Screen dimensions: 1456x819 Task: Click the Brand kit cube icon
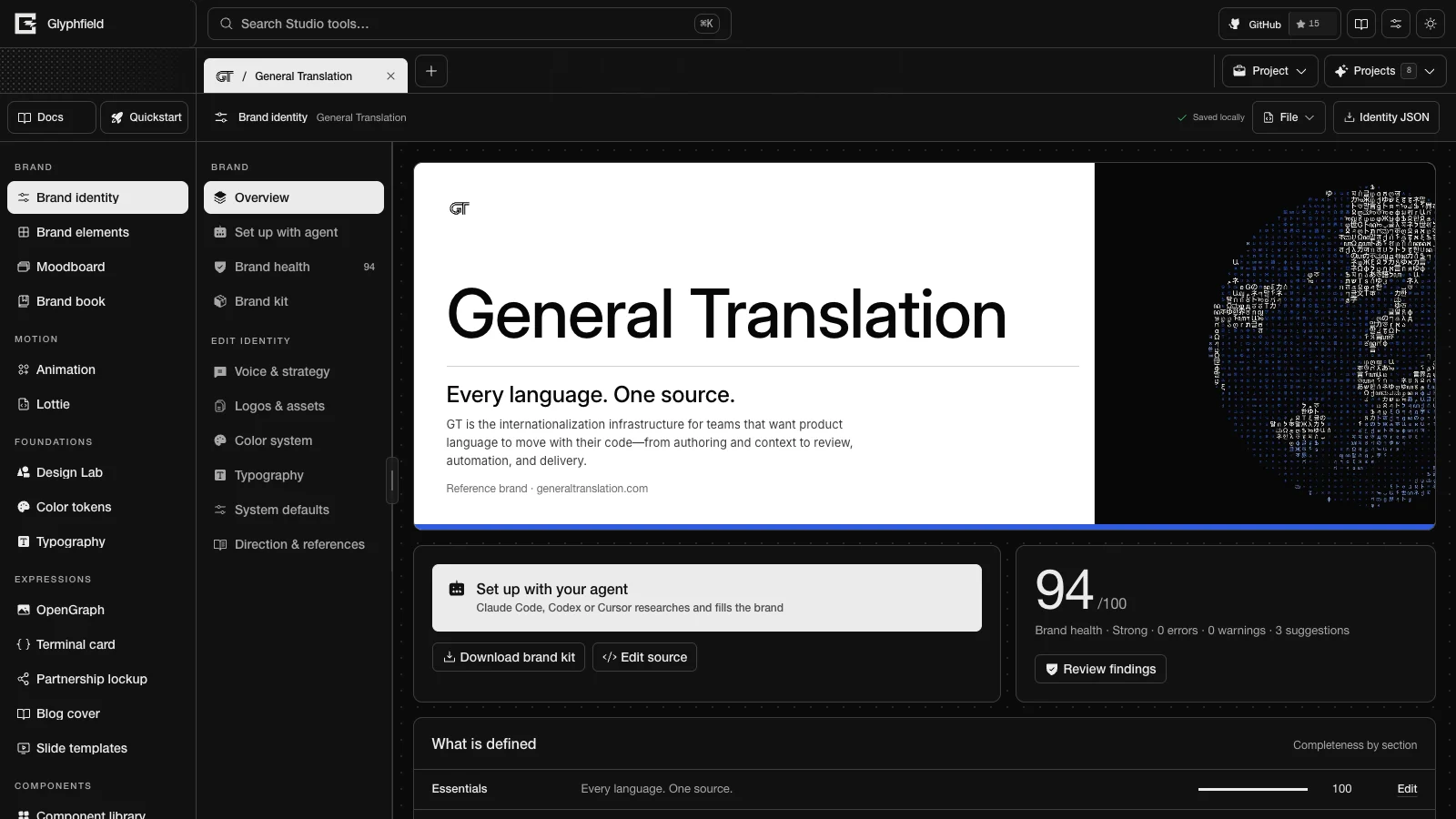click(x=220, y=301)
